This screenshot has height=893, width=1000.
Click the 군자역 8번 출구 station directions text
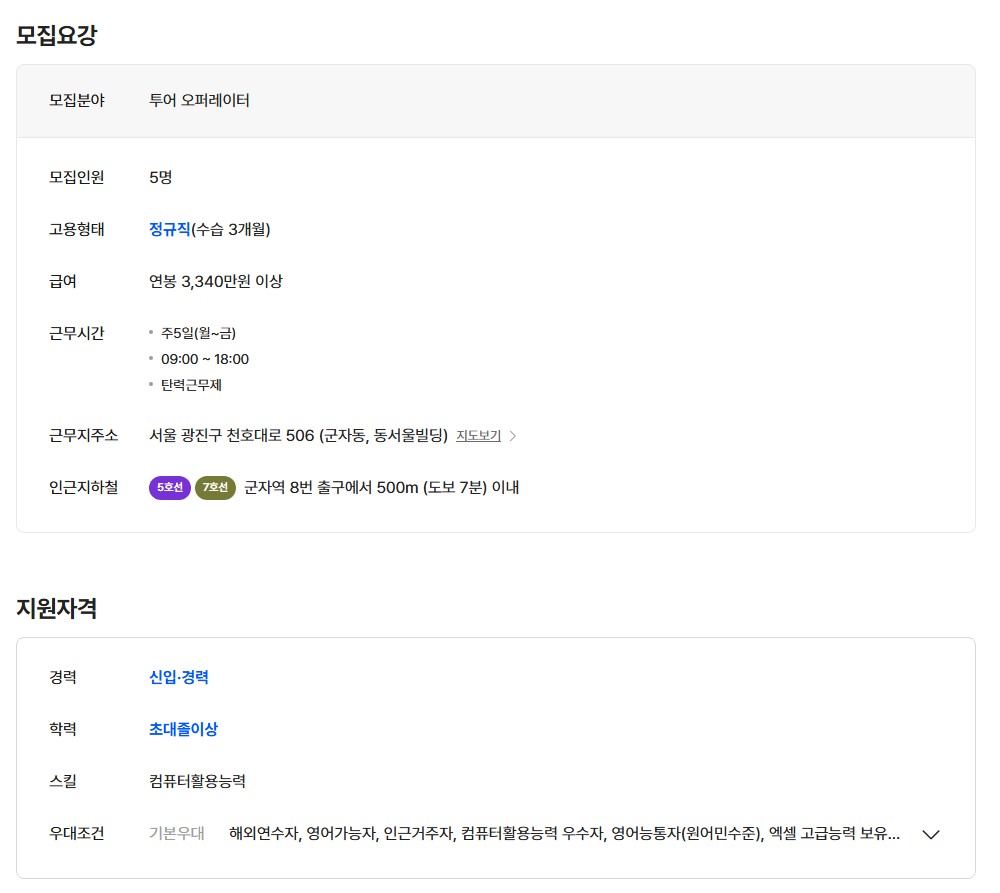(381, 488)
